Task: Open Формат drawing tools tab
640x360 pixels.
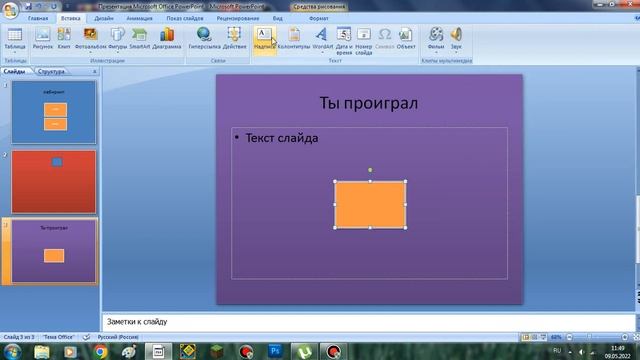Action: click(318, 18)
